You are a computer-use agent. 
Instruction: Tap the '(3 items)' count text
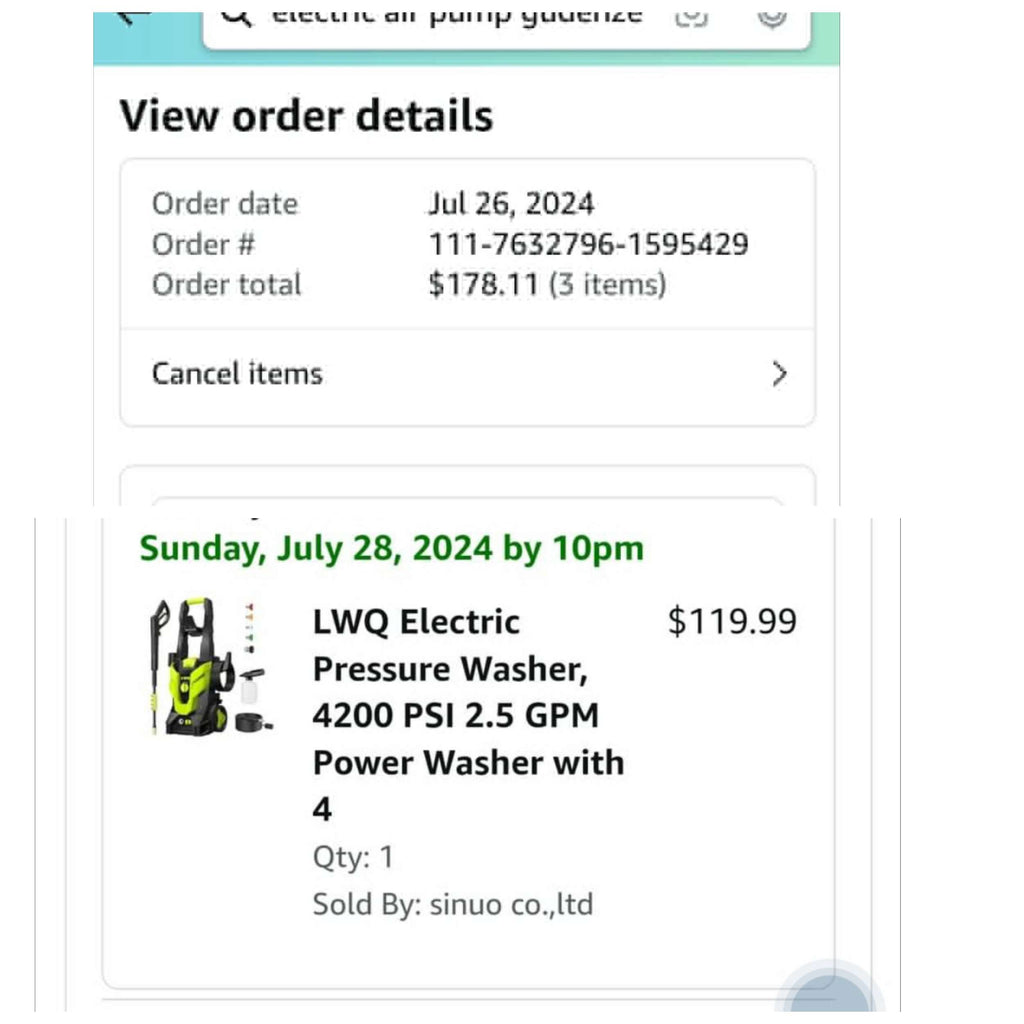point(607,285)
